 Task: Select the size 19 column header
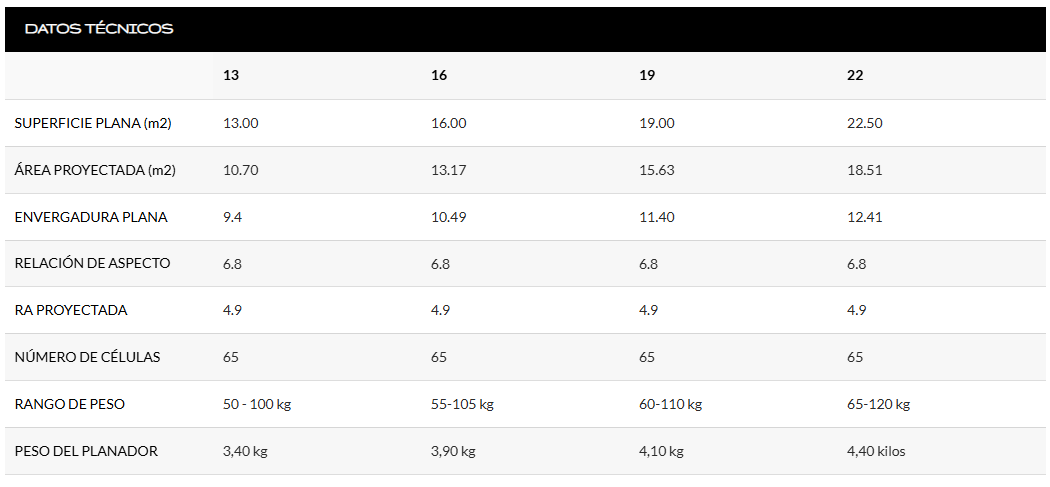[x=647, y=76]
